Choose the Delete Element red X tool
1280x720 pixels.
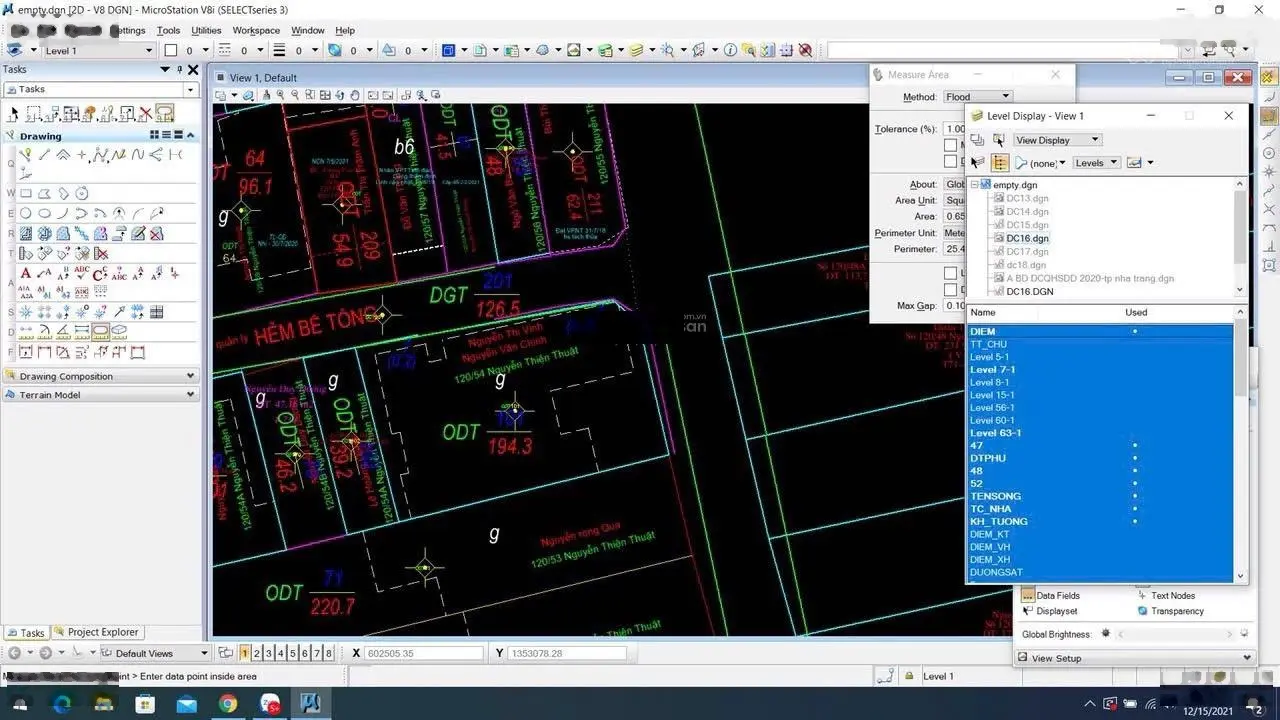[146, 113]
